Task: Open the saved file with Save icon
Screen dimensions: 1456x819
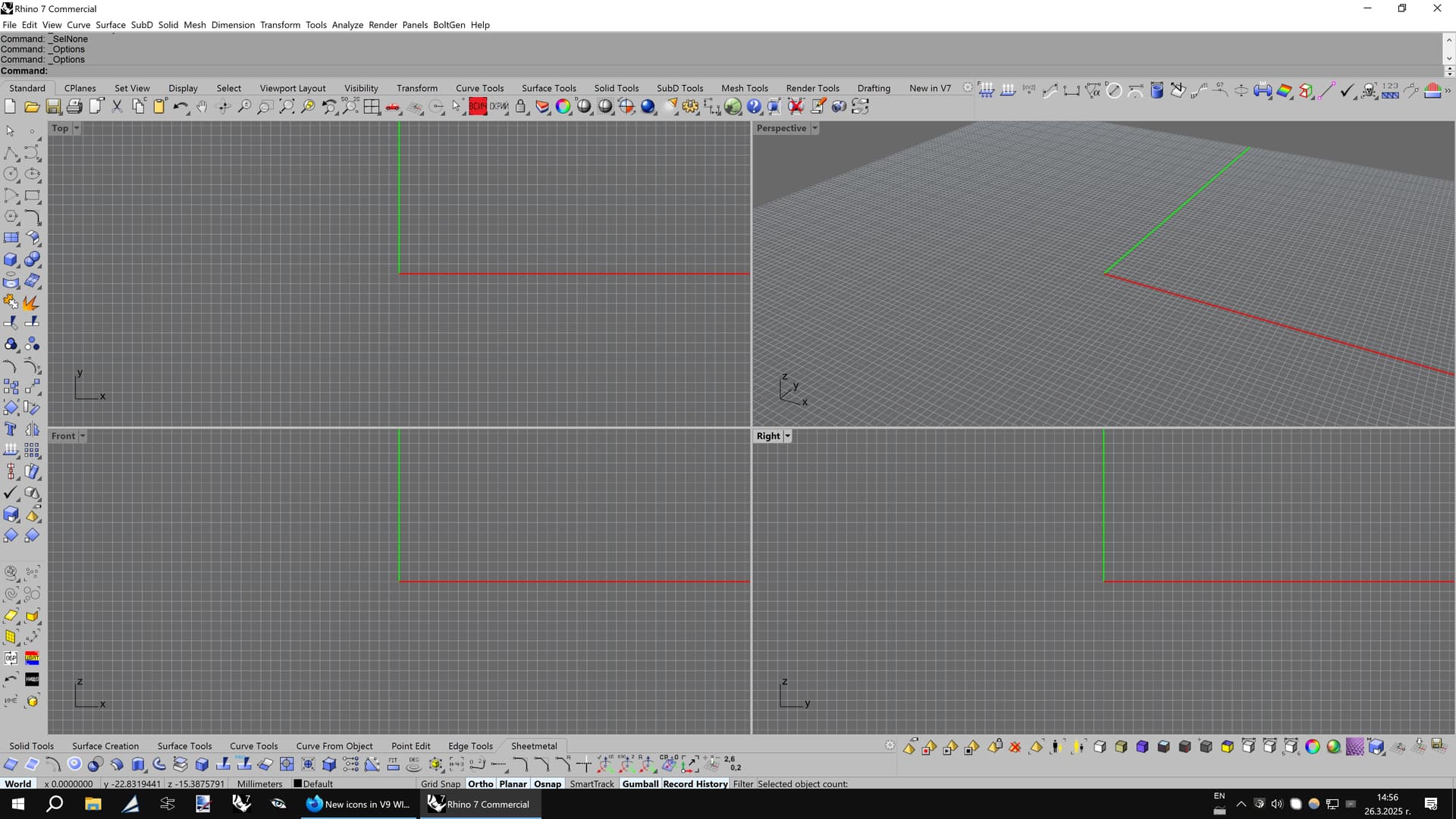Action: pos(53,106)
